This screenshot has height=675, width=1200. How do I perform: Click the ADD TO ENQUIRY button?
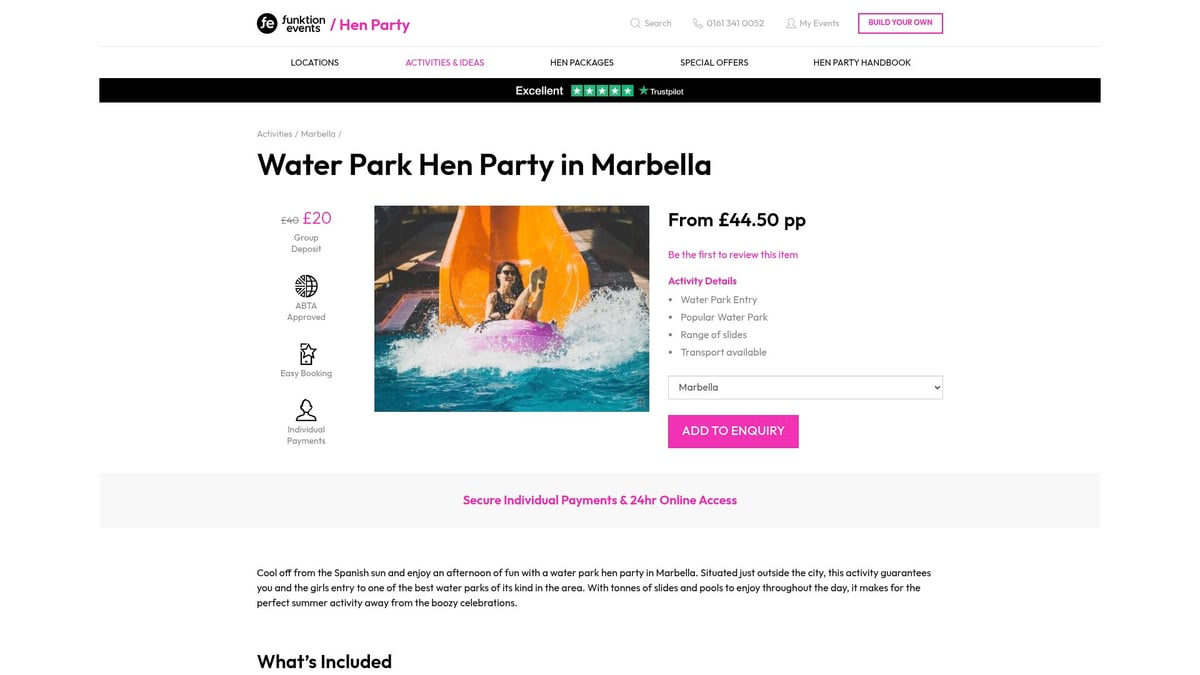coord(733,431)
